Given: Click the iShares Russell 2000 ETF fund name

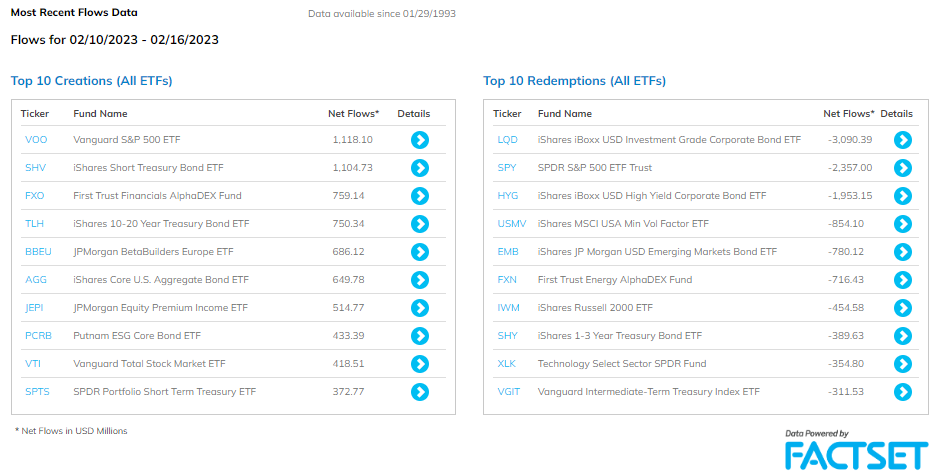Looking at the screenshot, I should click(595, 307).
